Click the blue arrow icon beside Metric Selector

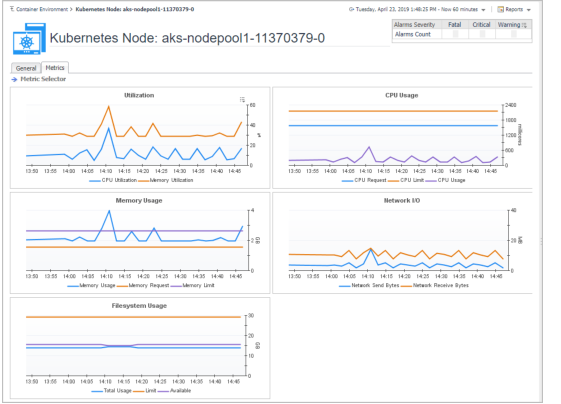[x=14, y=79]
